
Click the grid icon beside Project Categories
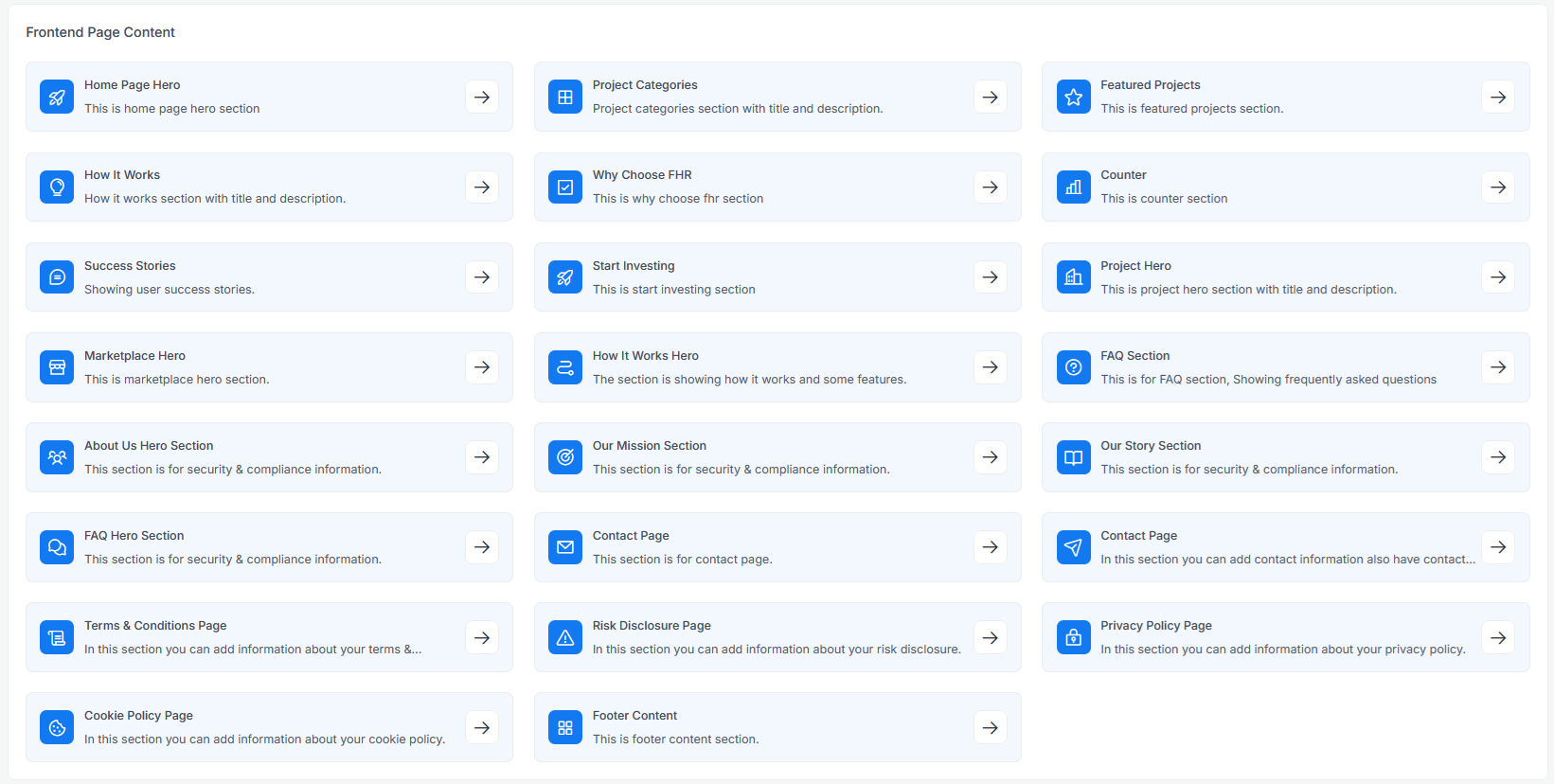pos(565,97)
